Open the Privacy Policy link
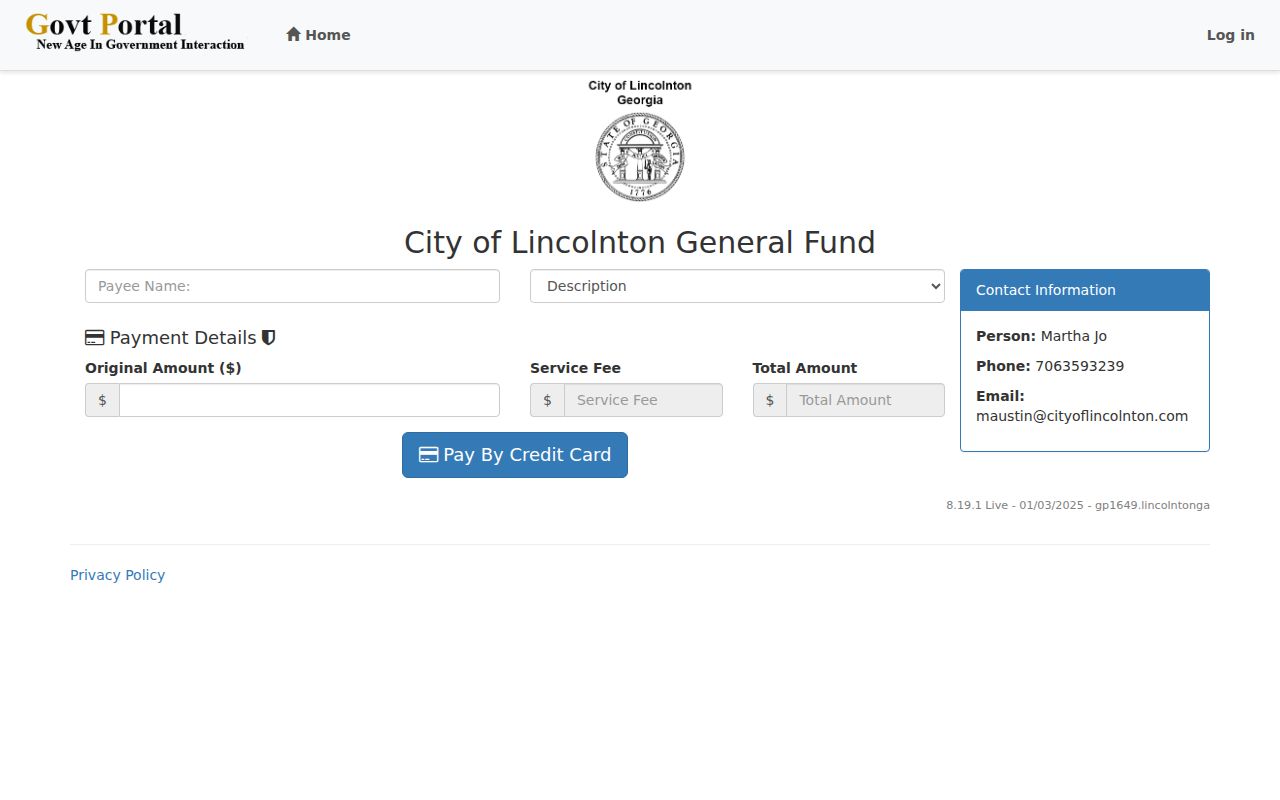Screen dimensions: 1280x800 click(x=117, y=575)
